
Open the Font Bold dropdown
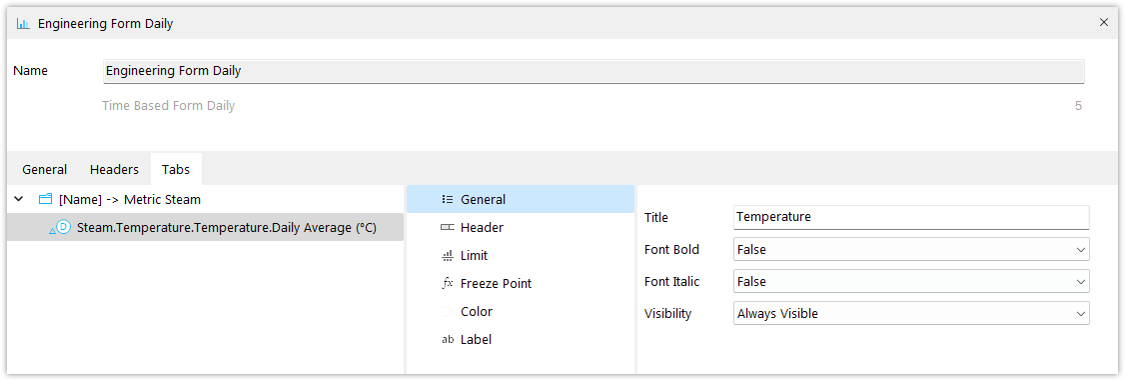[x=911, y=250]
